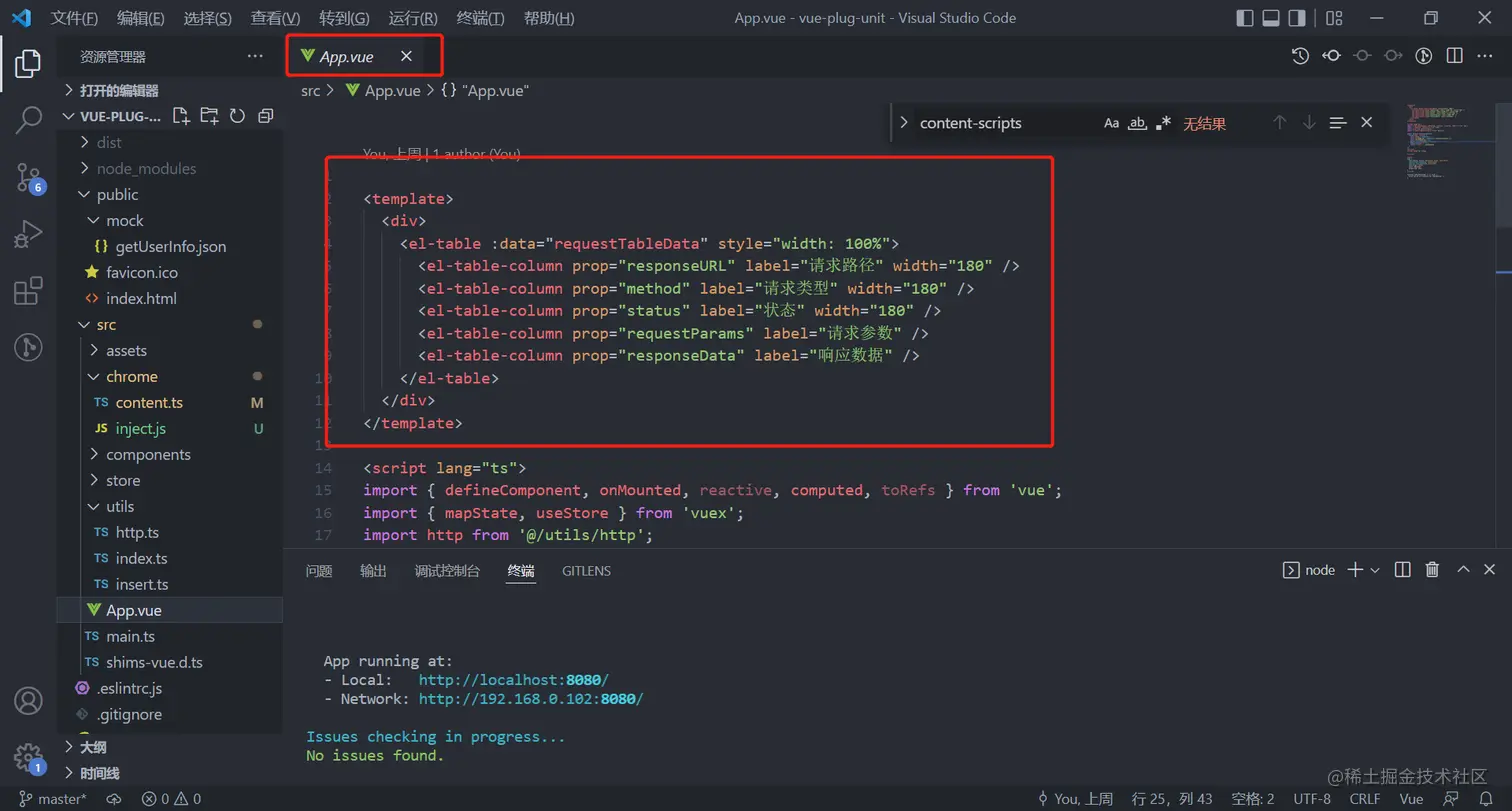1512x811 pixels.
Task: Open the 编辑(E) menu
Action: pos(141,18)
